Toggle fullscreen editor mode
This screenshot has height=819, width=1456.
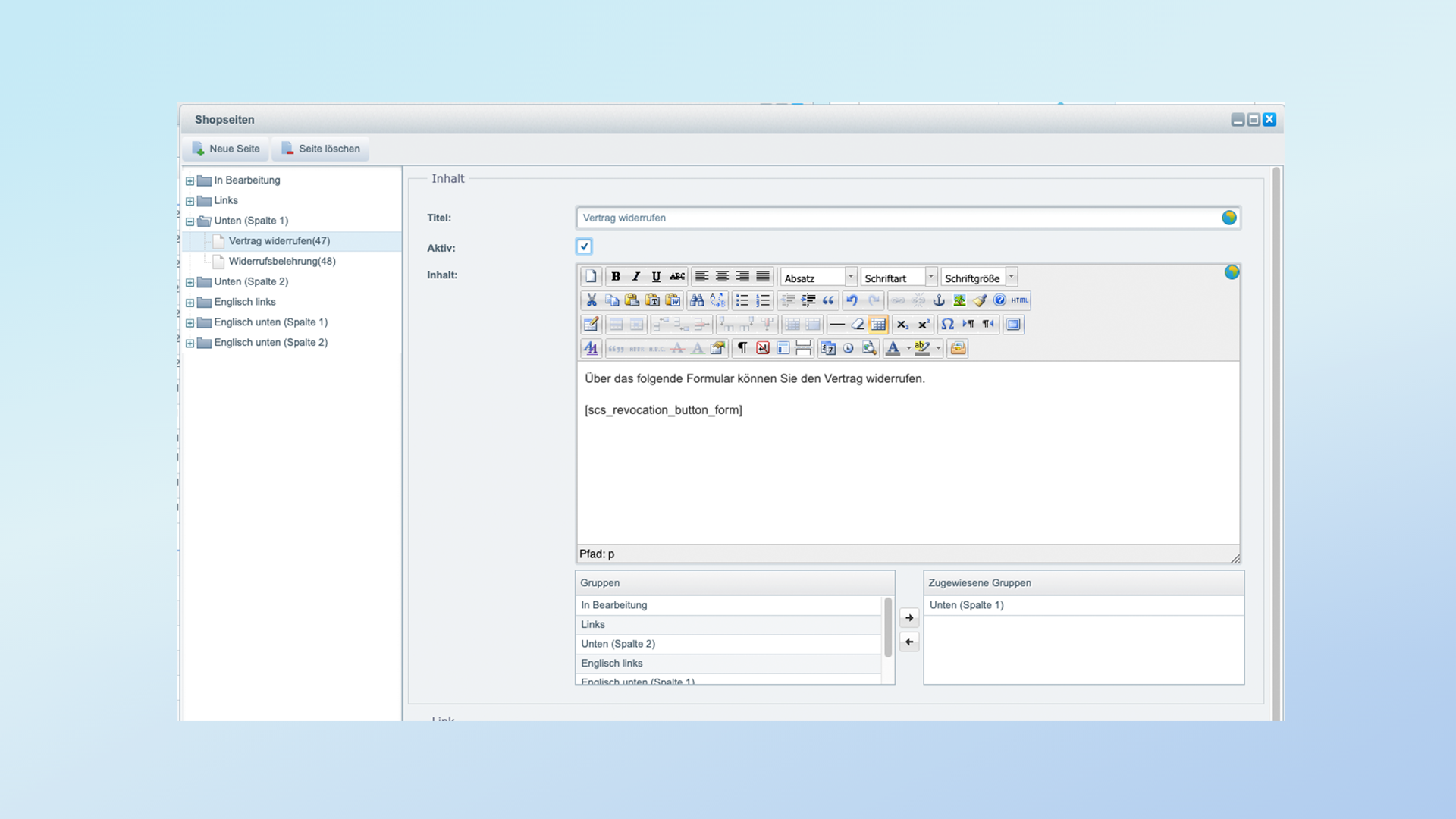pyautogui.click(x=1013, y=325)
